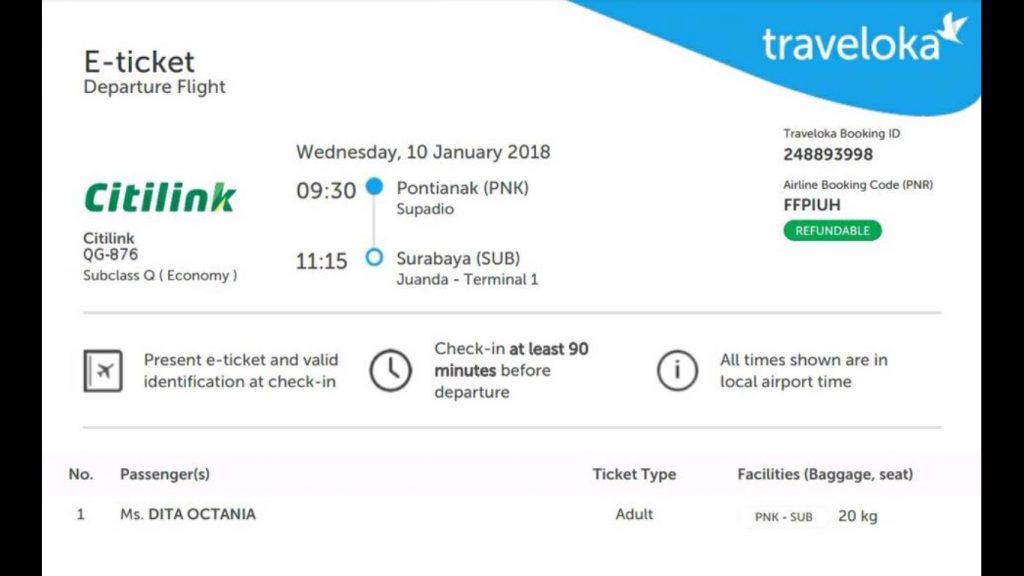
Task: Click Surabaya (SUB) arrival city
Action: [458, 258]
